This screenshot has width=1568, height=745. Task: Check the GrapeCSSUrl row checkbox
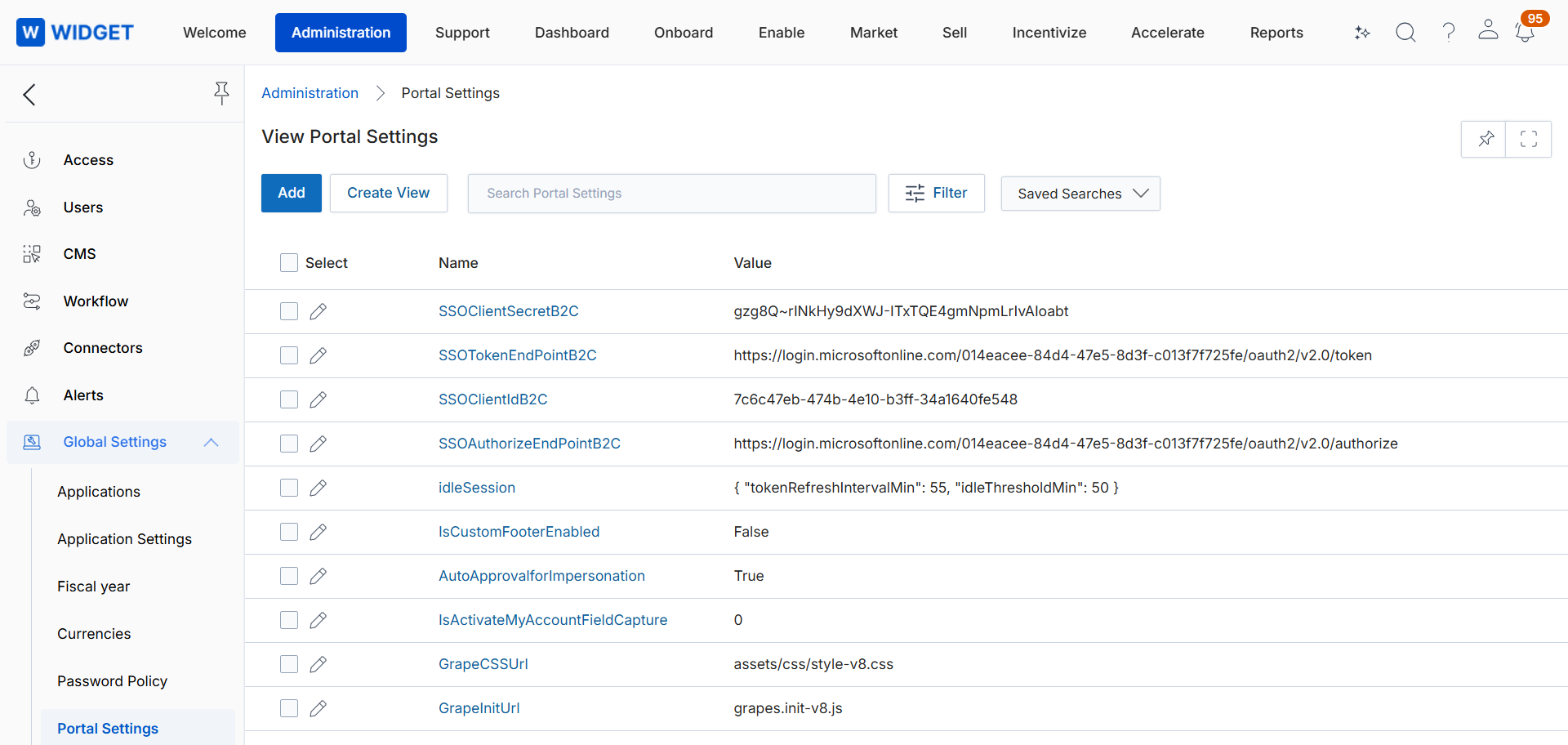pyautogui.click(x=289, y=664)
